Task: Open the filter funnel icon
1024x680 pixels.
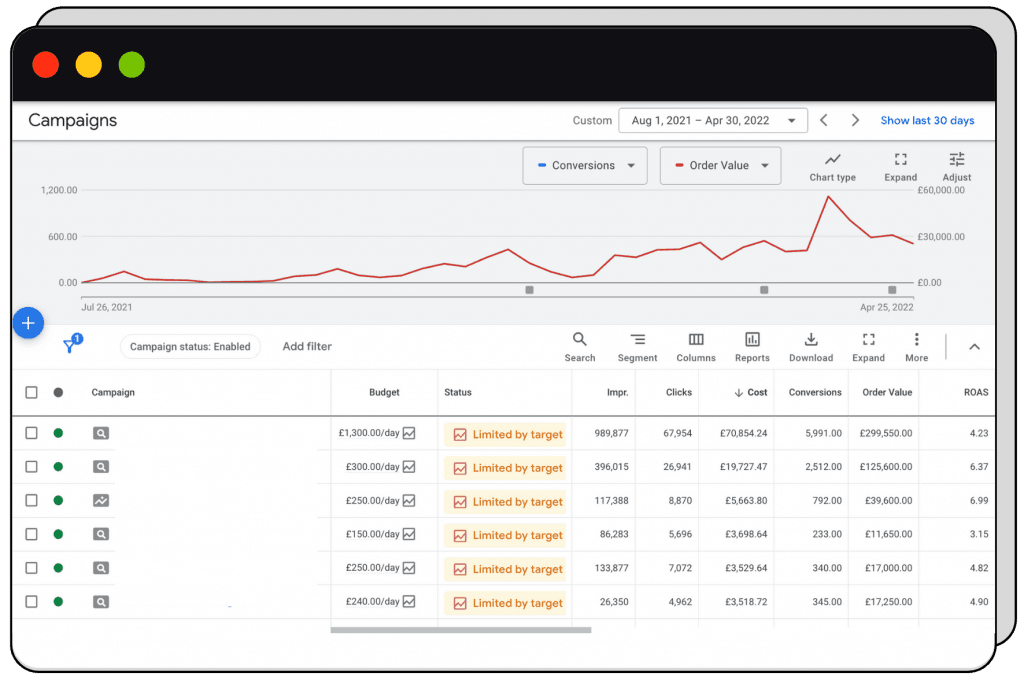Action: click(x=71, y=344)
